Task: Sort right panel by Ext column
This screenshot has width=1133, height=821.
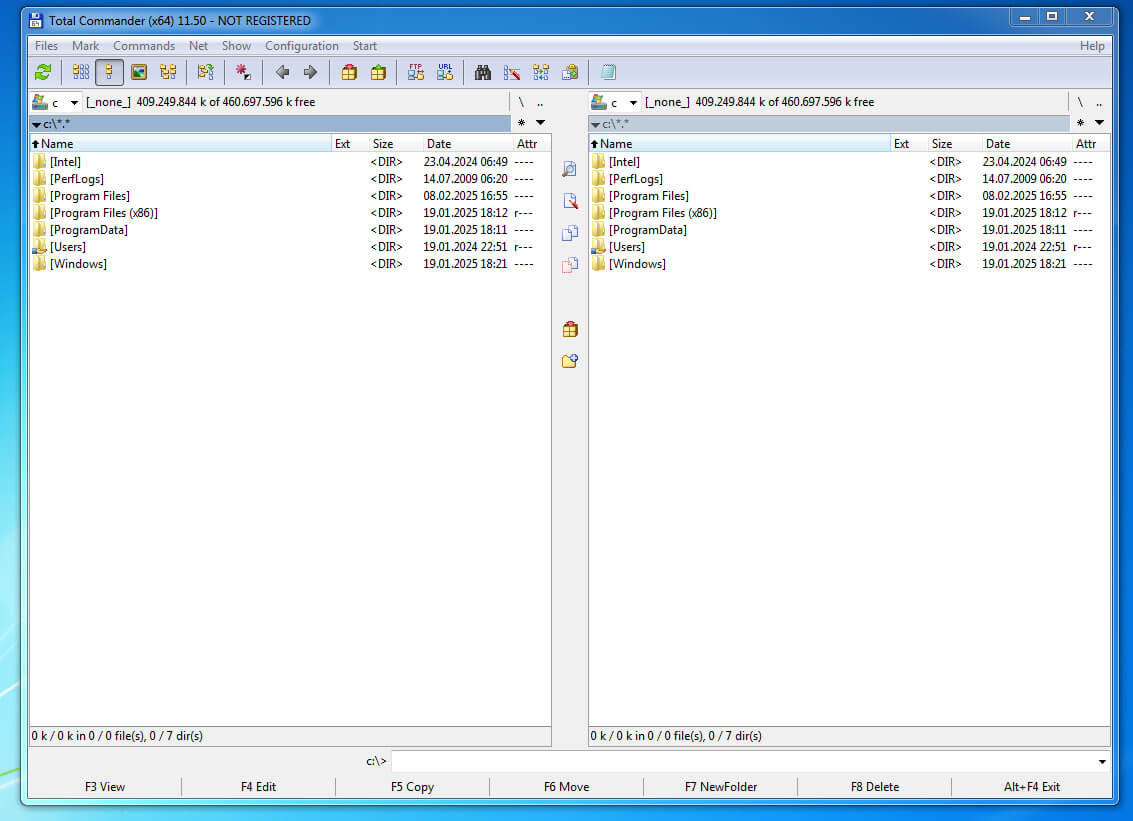Action: pyautogui.click(x=908, y=144)
